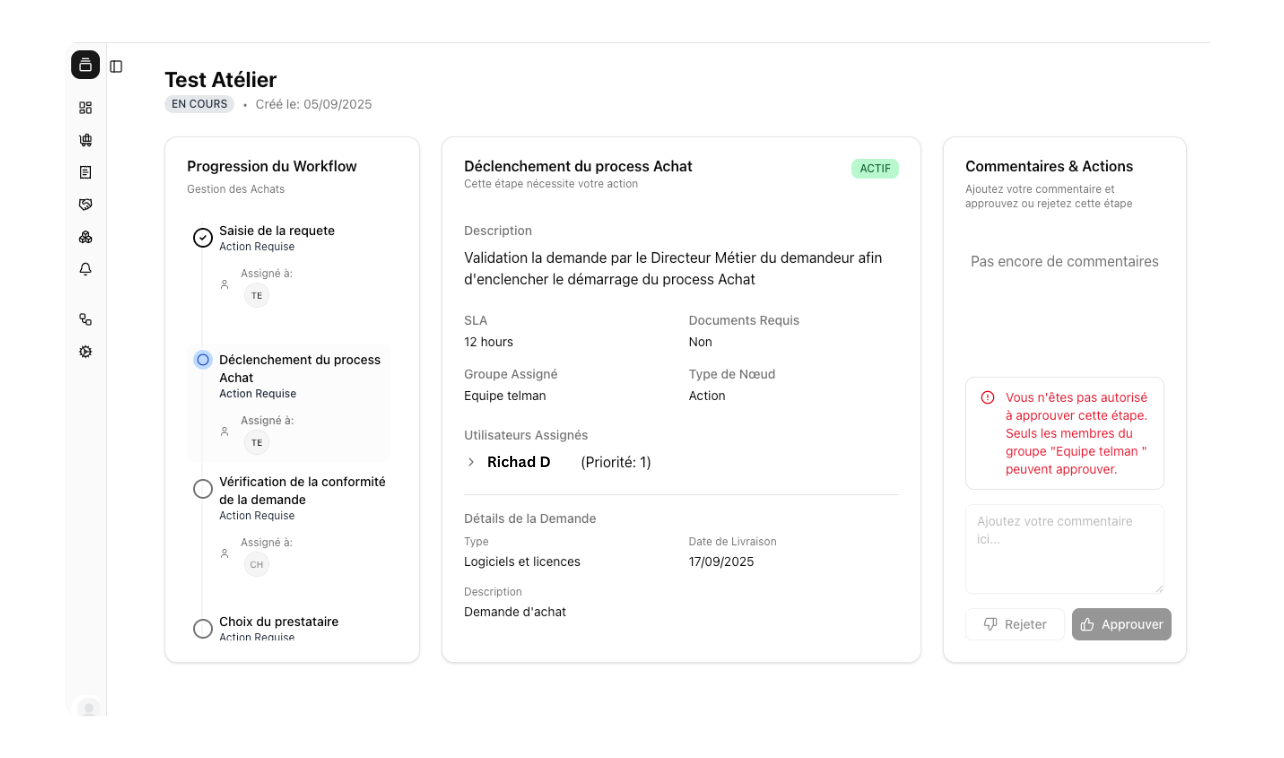This screenshot has width=1284, height=758.
Task: Open the integrations link icon
Action: (x=85, y=318)
